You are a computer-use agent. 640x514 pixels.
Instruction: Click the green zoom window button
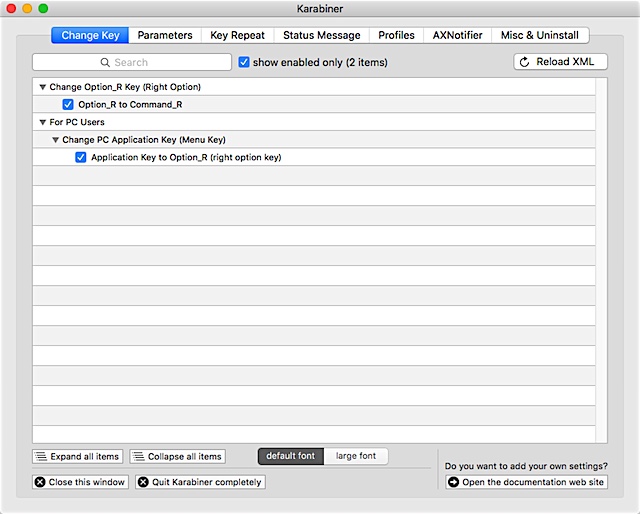tap(43, 9)
